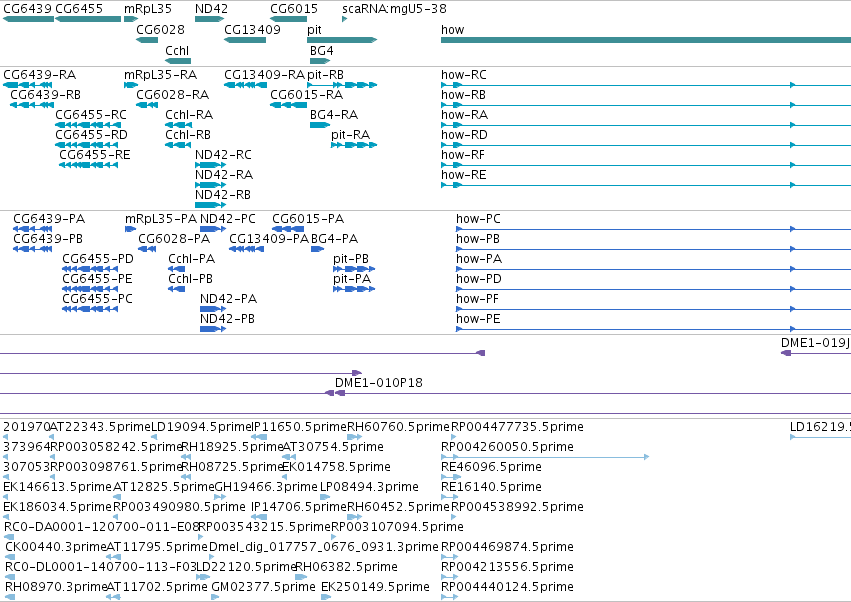851x602 pixels.
Task: Open the AT22343.5prime EST
Action: coord(52,436)
